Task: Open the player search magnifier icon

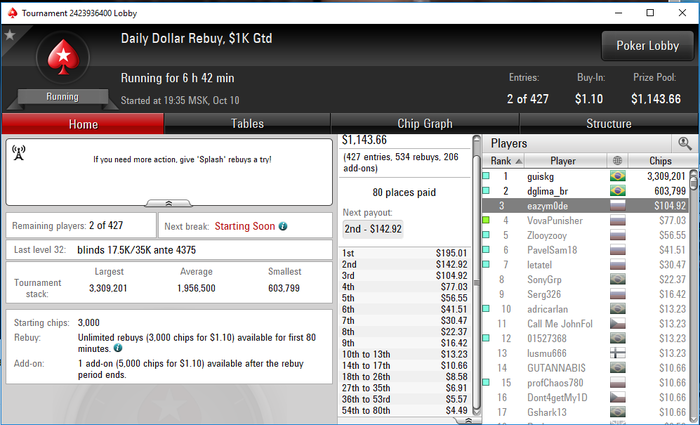Action: tap(684, 144)
